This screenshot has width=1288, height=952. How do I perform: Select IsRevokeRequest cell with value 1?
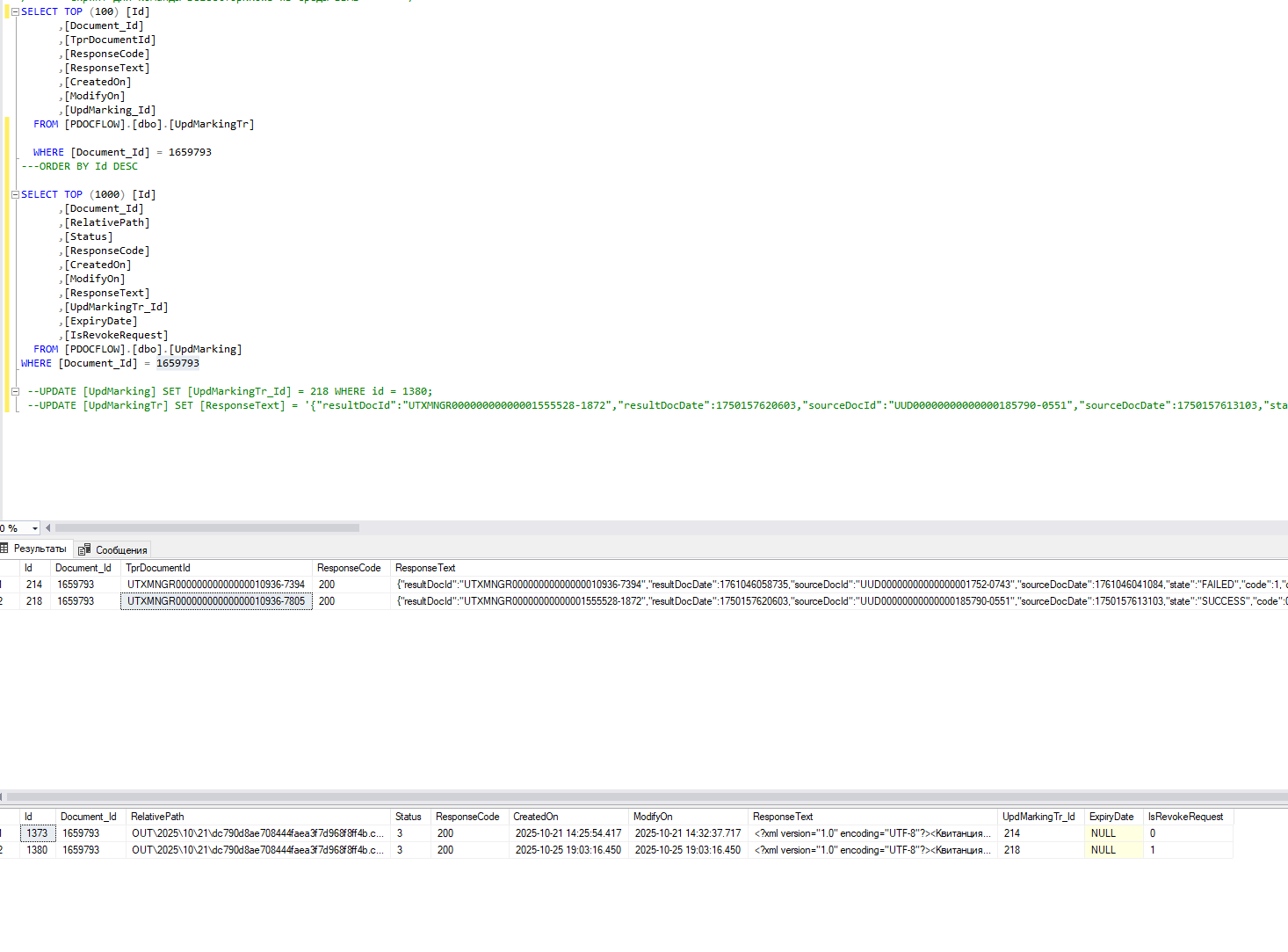(x=1188, y=850)
